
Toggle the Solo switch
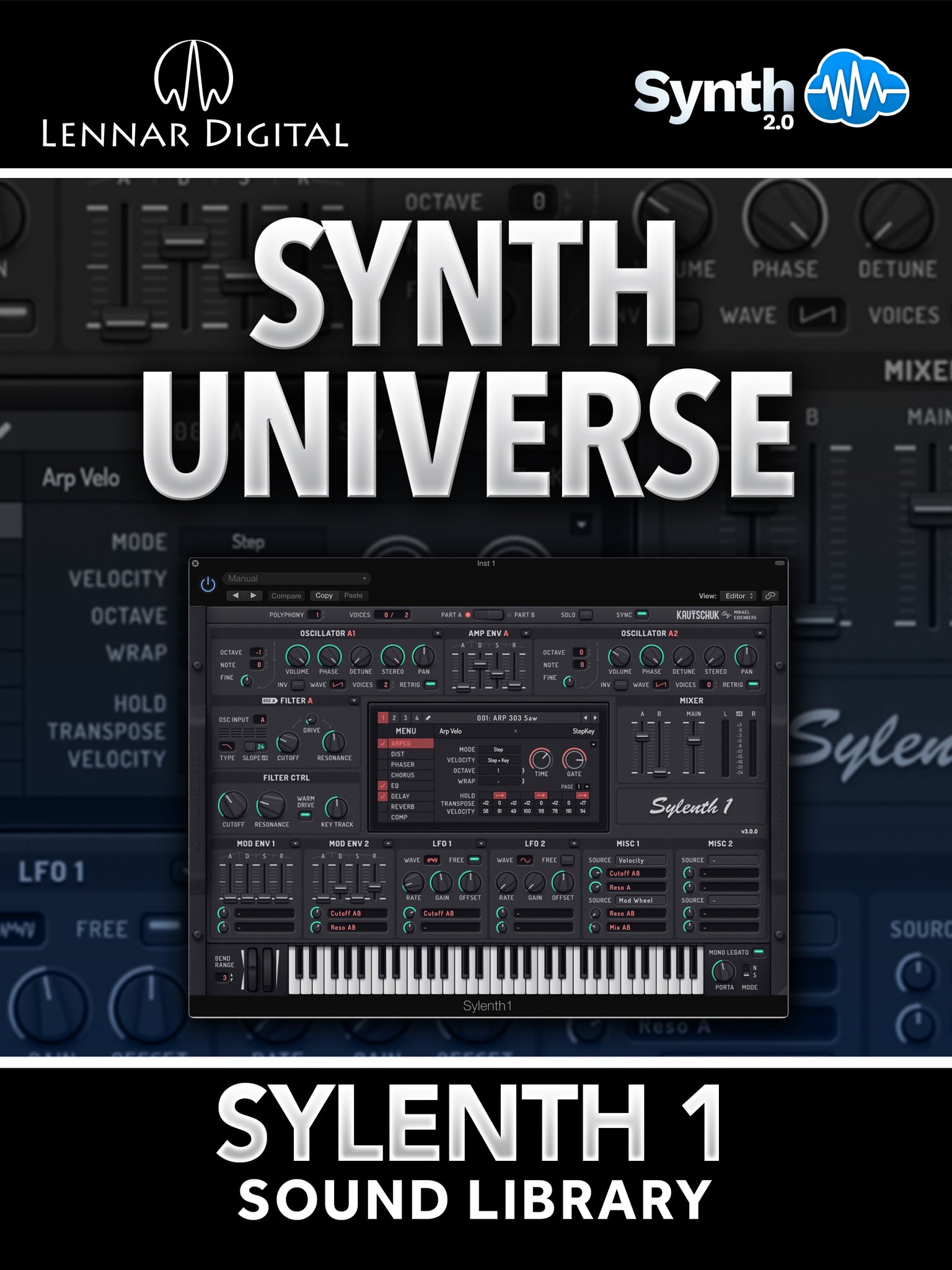(586, 615)
